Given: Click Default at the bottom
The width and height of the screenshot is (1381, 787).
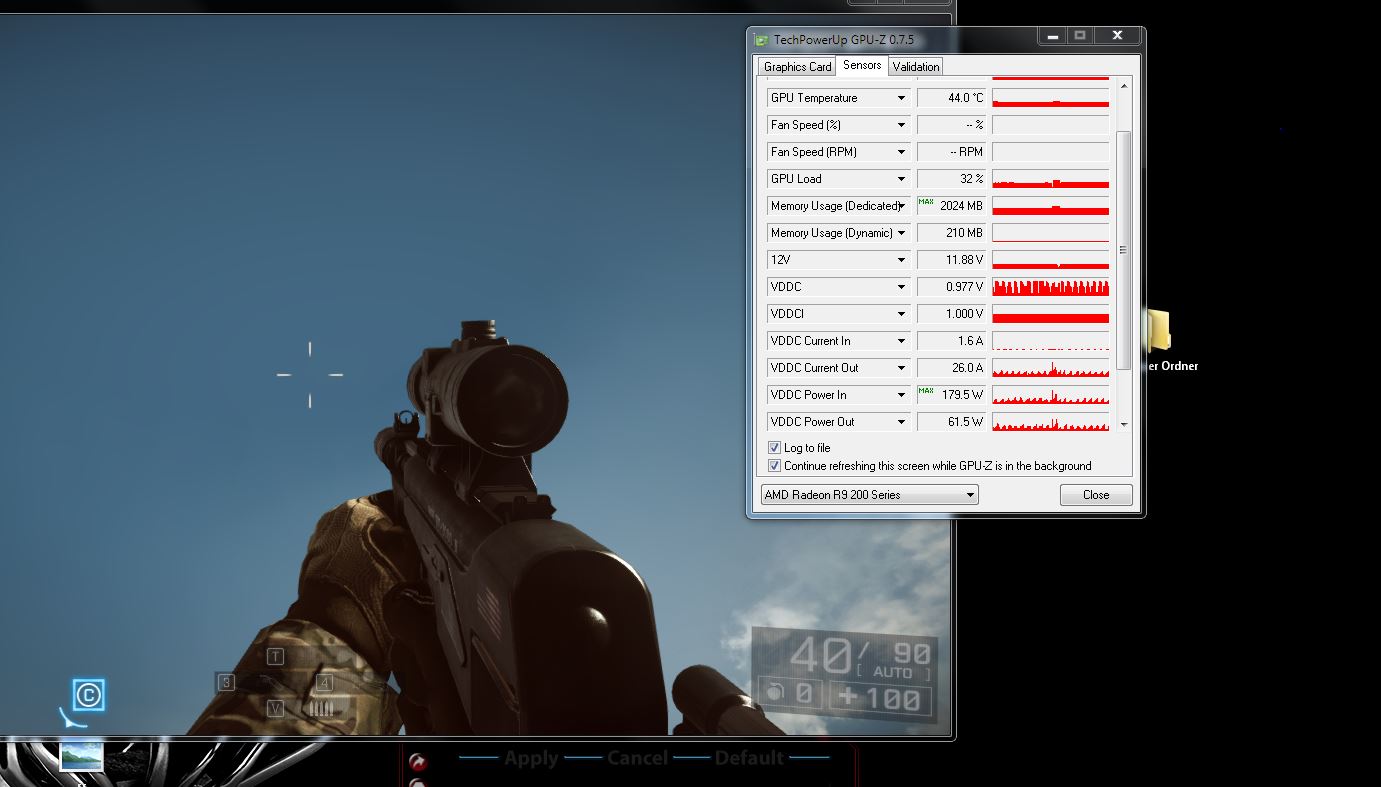Looking at the screenshot, I should [x=749, y=758].
